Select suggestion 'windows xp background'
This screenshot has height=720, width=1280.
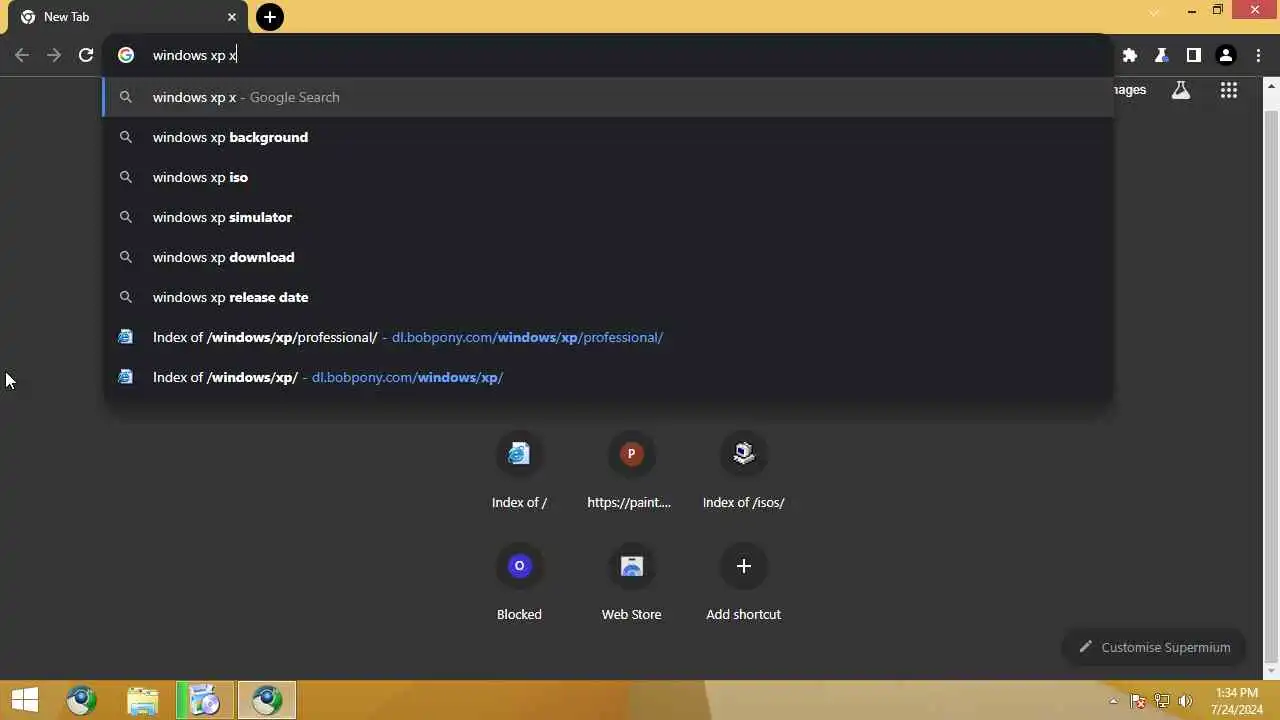608,137
